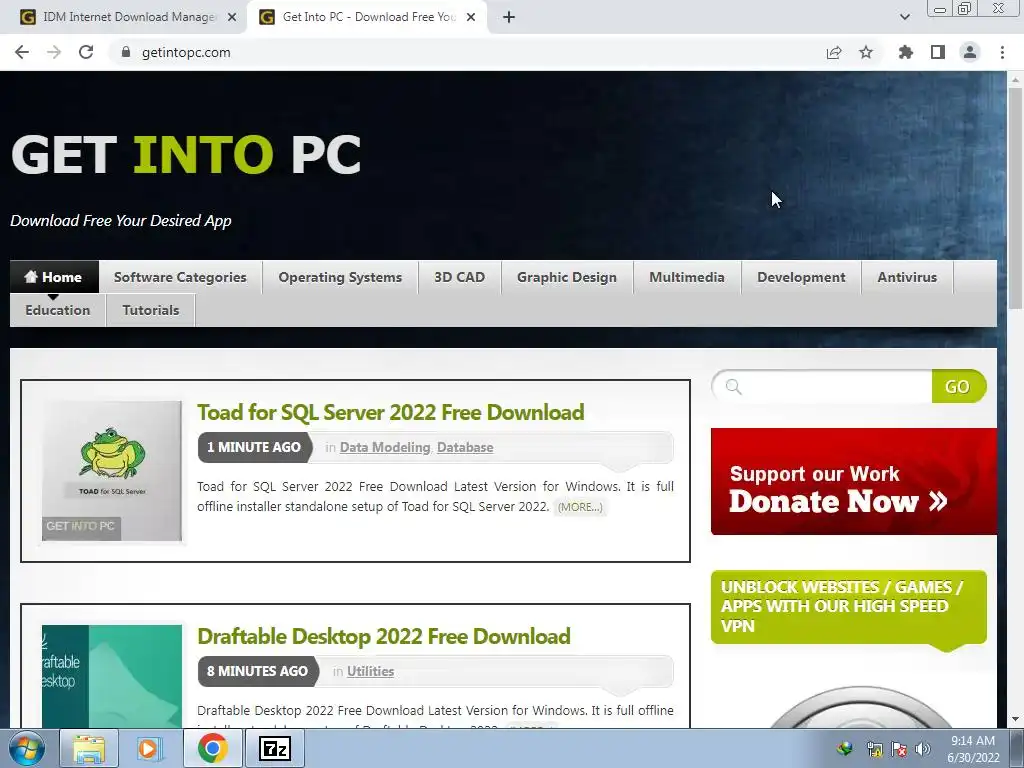Close the Get Into PC tab
Screen dimensions: 1024x768
tap(471, 17)
